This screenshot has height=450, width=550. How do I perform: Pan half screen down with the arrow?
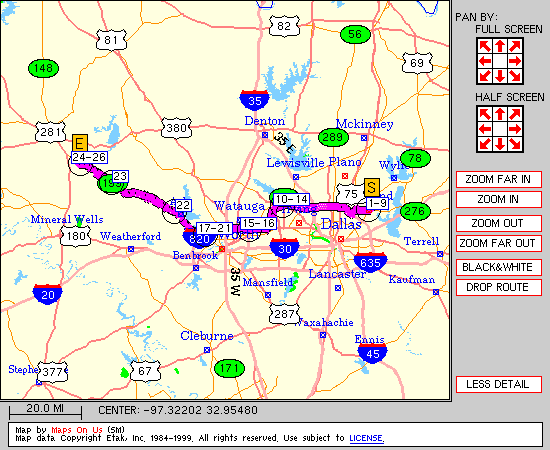pyautogui.click(x=500, y=143)
